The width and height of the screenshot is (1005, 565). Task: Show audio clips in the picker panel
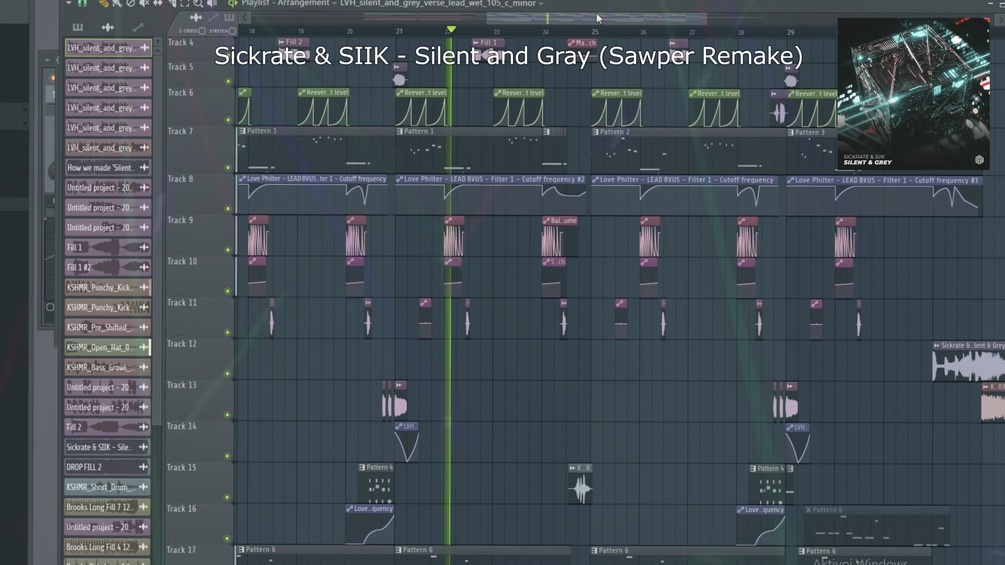[108, 27]
